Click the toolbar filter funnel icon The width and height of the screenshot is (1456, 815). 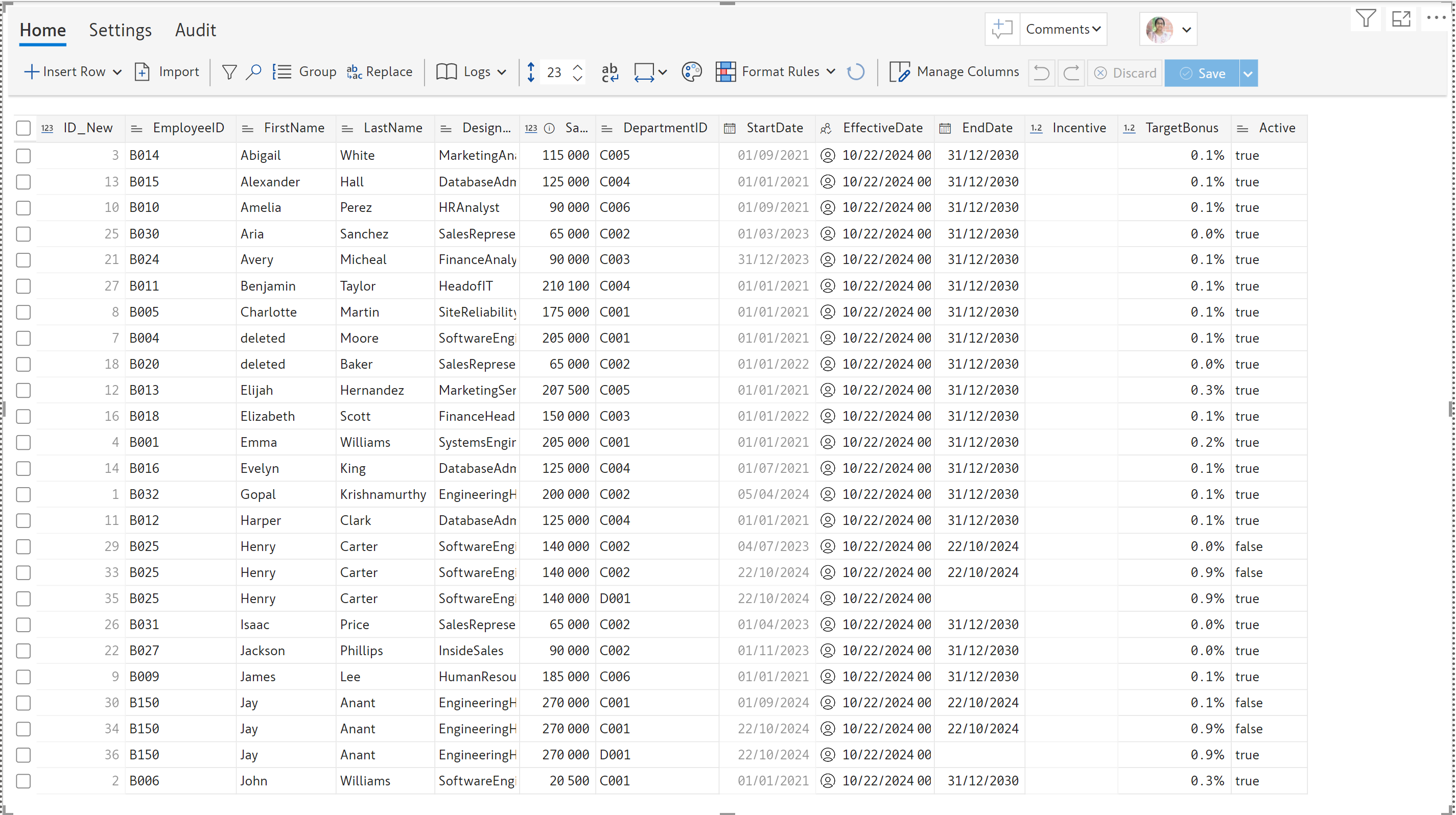229,71
